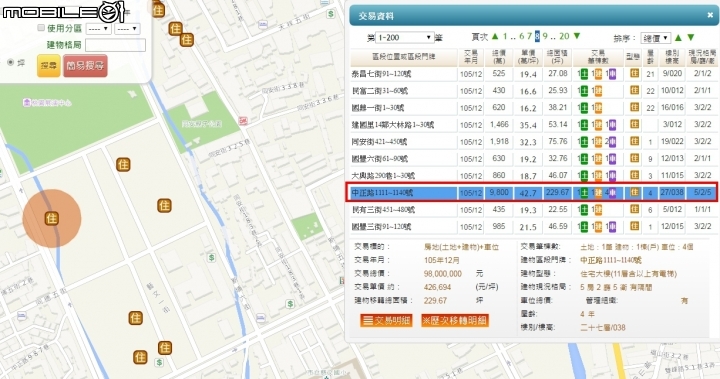Select the row 建國里14鄰大林路1~30號
Viewport: 720px width, 379px height.
tap(533, 124)
